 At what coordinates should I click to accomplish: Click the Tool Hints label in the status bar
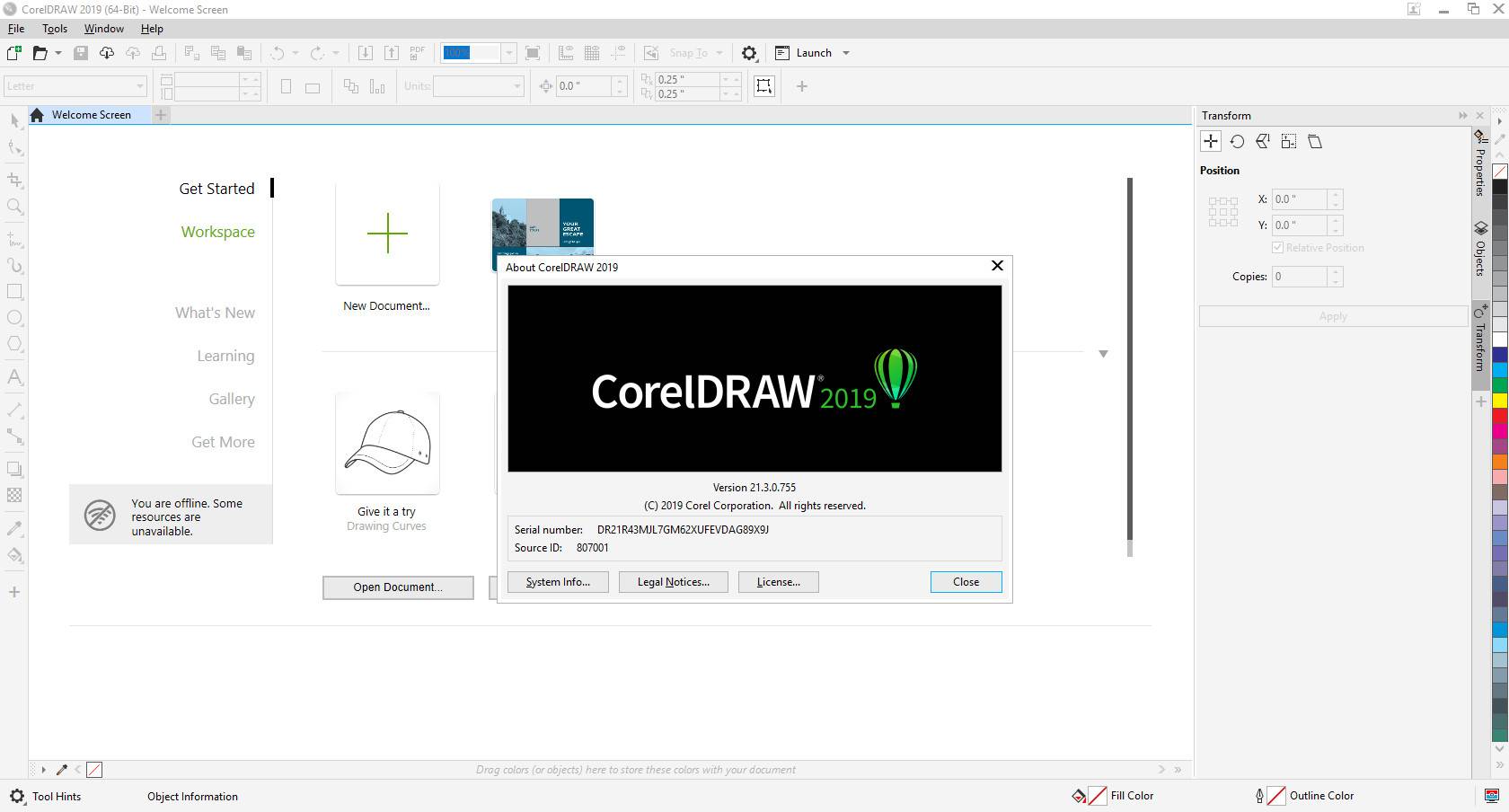[57, 797]
